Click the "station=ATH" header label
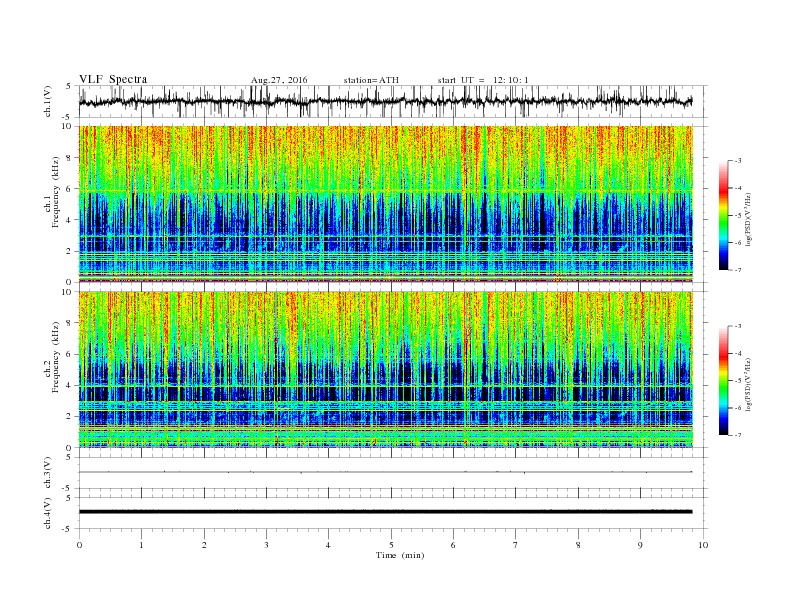 click(371, 80)
